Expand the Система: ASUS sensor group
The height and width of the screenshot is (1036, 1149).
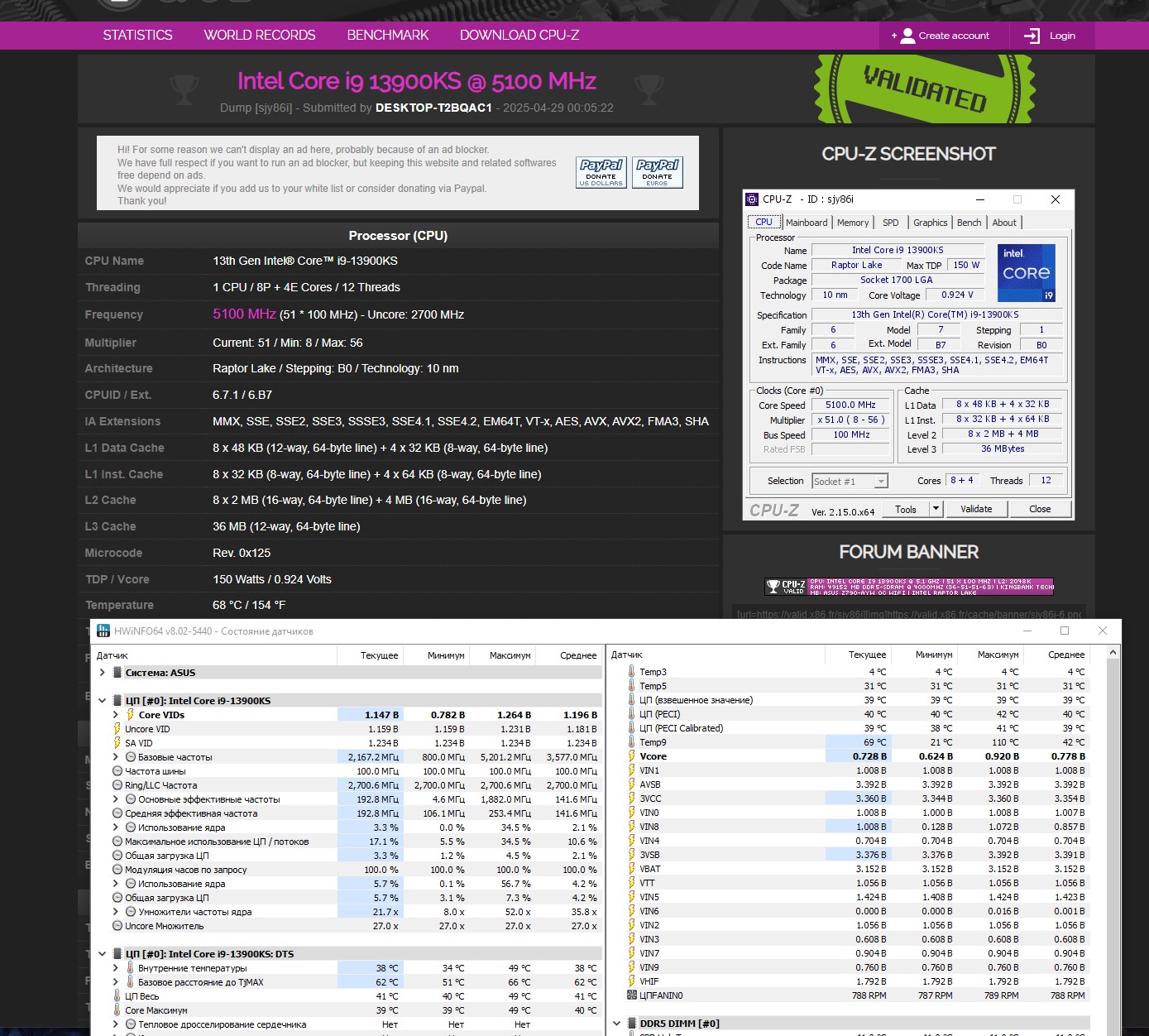(103, 673)
